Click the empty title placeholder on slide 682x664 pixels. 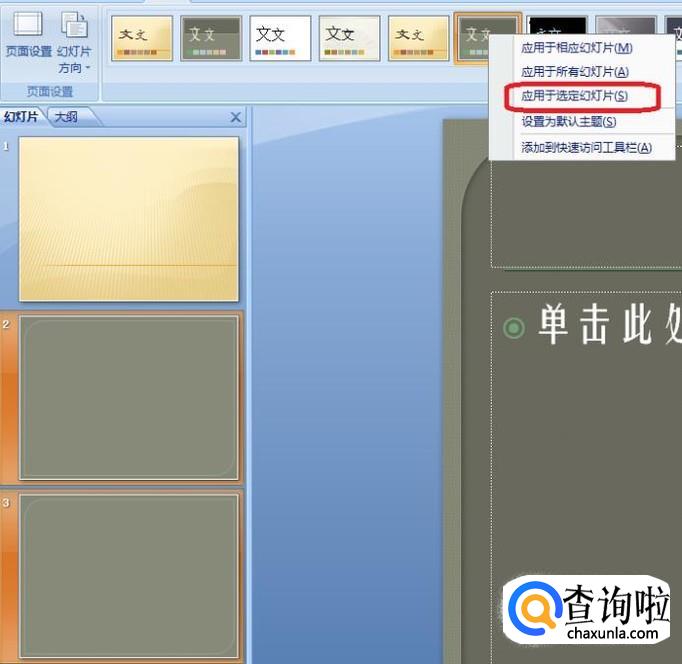(x=586, y=214)
